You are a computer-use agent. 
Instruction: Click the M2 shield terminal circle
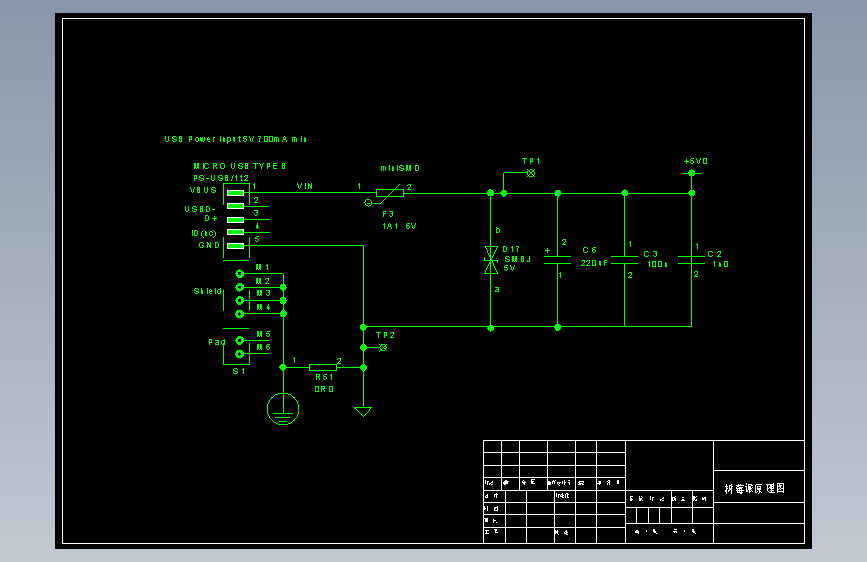[239, 287]
